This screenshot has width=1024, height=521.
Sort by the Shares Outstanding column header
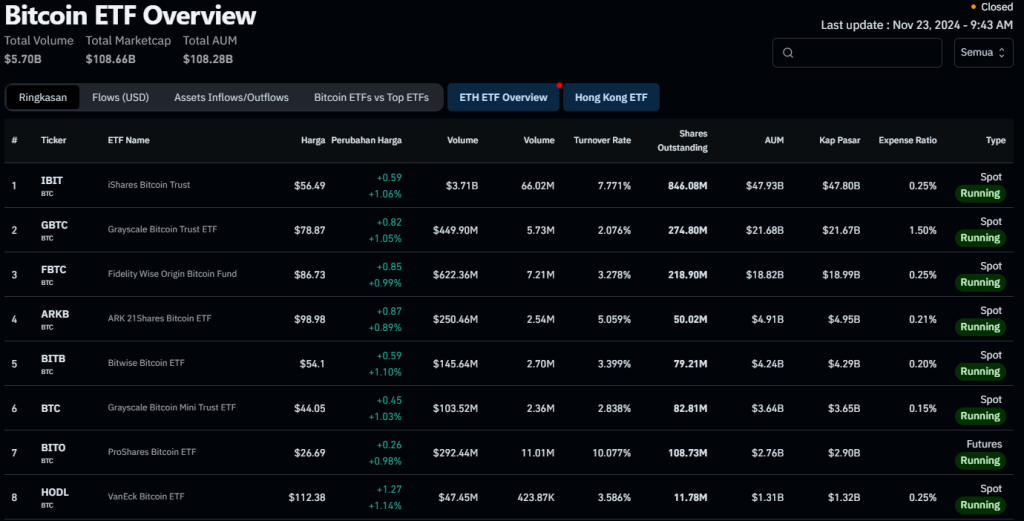point(682,140)
